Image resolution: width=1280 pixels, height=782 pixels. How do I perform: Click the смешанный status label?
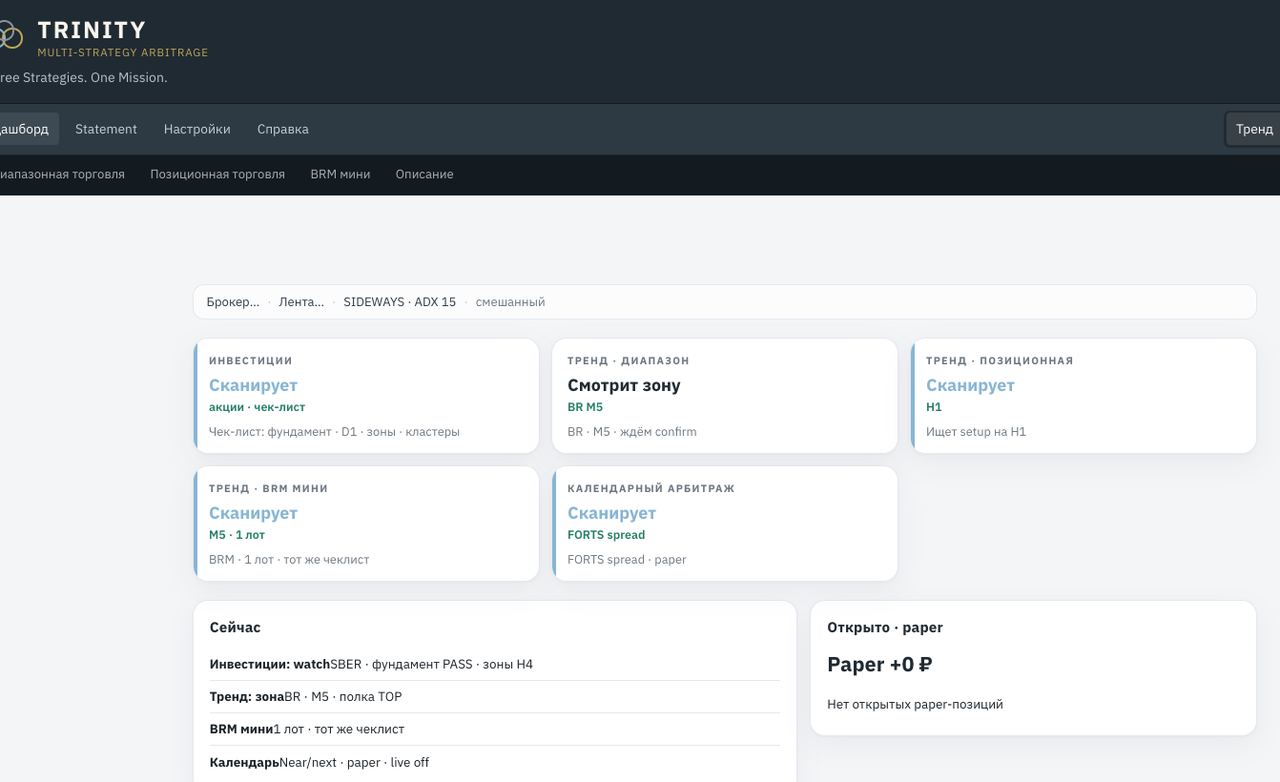pyautogui.click(x=510, y=302)
